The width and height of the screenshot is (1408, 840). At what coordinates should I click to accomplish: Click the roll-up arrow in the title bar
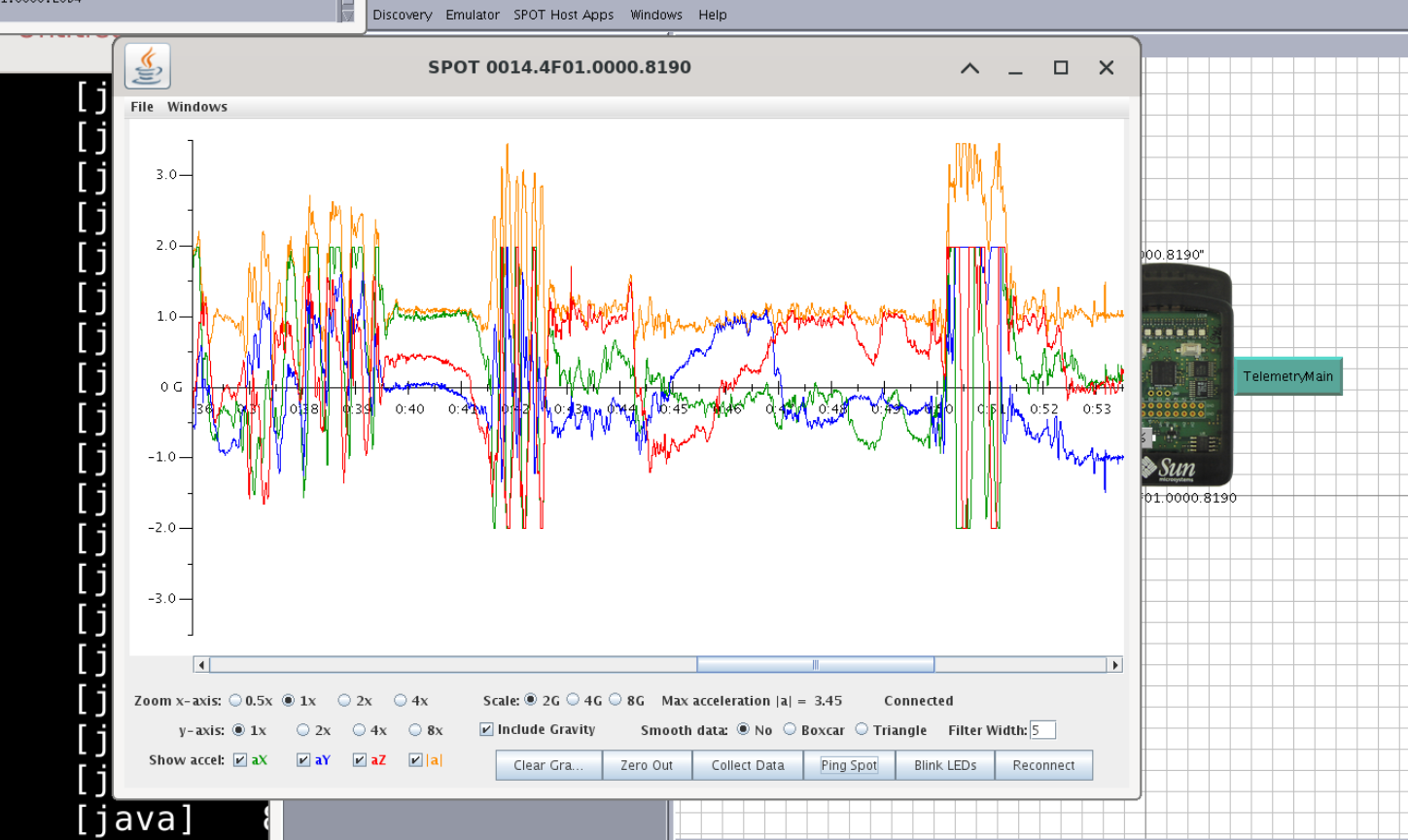pos(969,68)
